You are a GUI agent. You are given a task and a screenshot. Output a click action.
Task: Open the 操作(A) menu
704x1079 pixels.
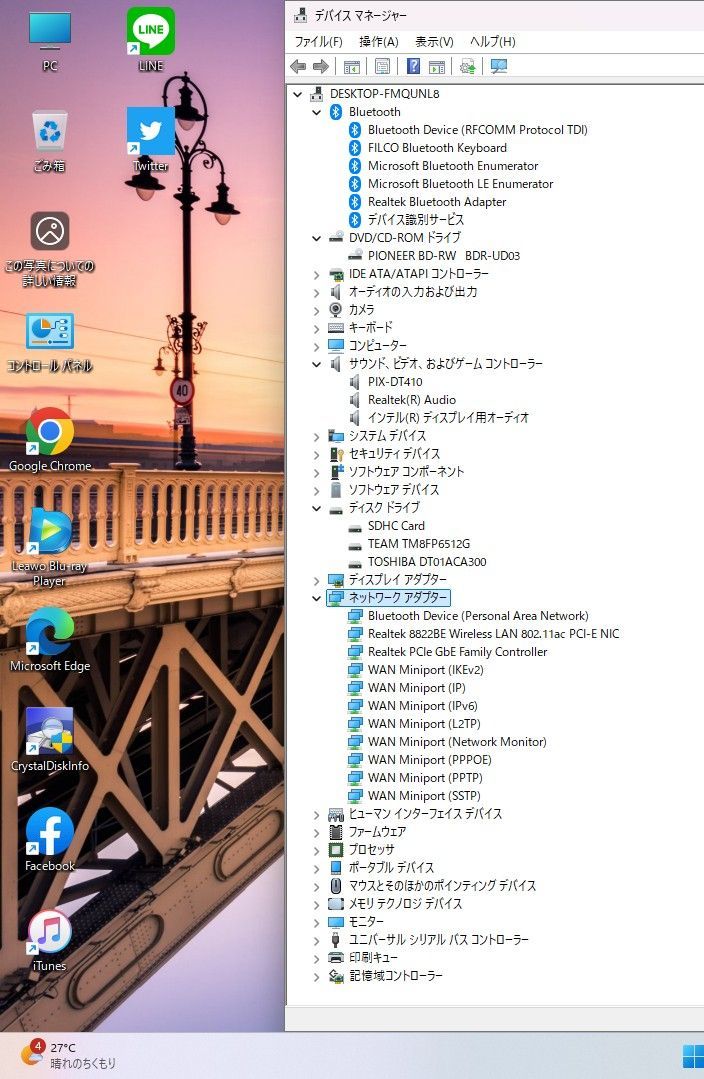378,41
